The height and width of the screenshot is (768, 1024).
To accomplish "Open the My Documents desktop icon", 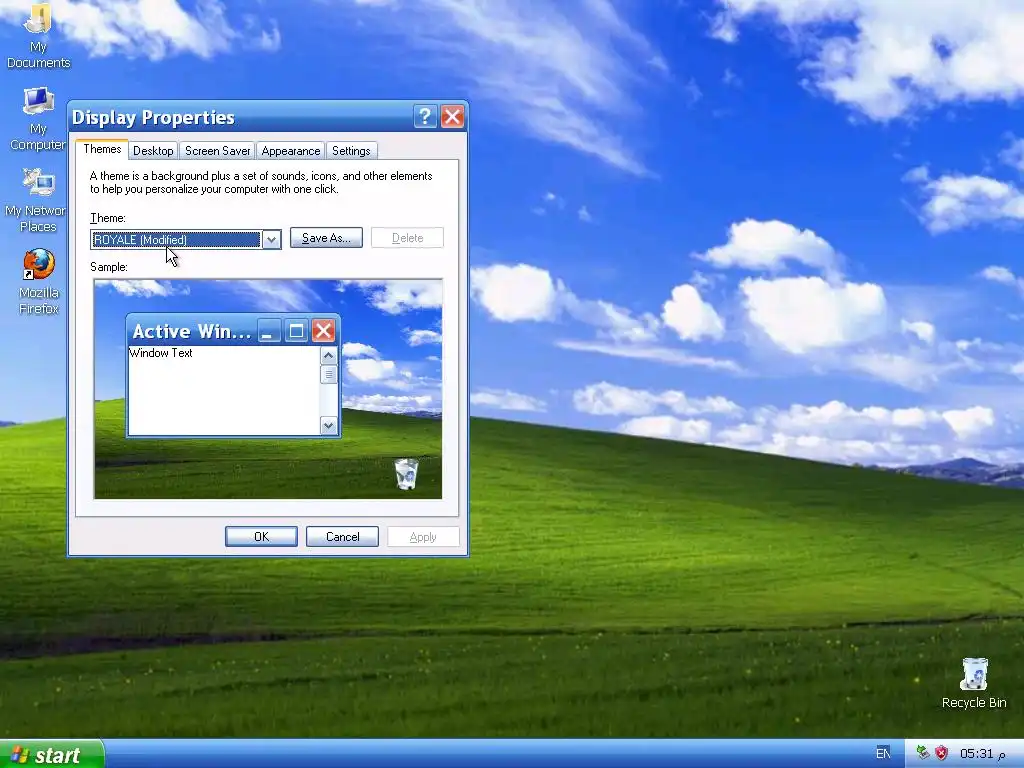I will pyautogui.click(x=38, y=34).
